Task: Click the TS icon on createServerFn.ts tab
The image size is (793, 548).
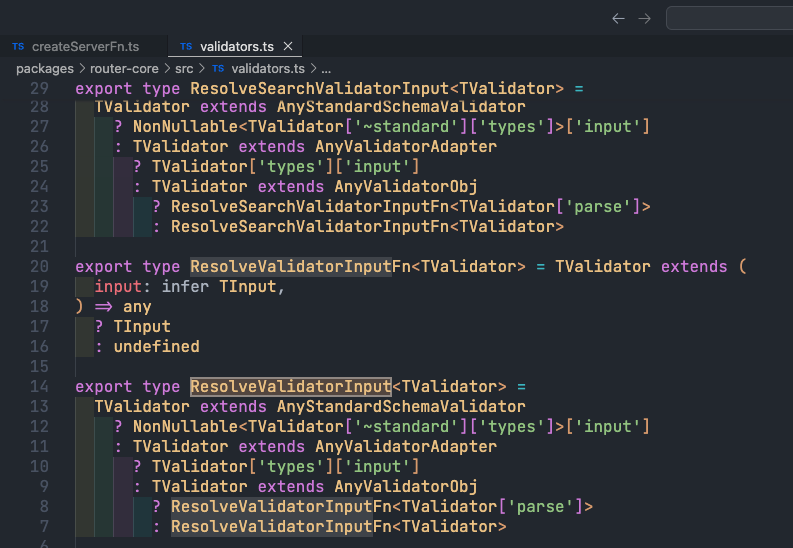Action: (18, 47)
